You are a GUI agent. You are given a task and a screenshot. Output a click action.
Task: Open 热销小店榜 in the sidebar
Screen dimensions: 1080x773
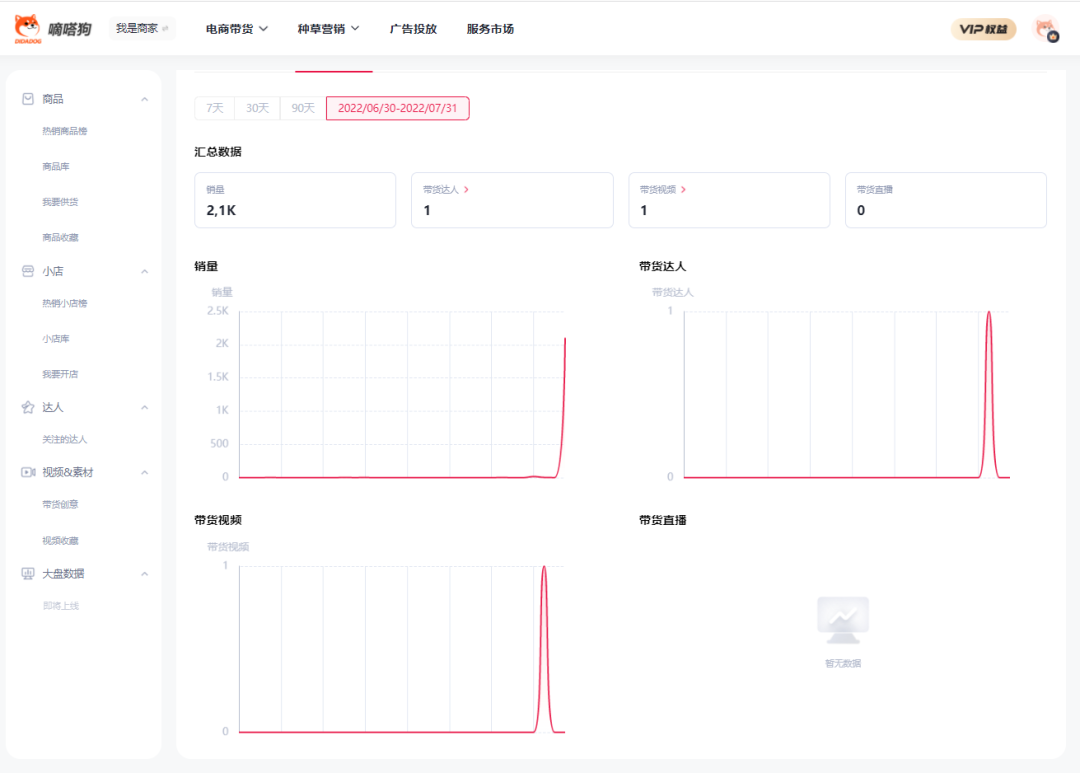(65, 303)
